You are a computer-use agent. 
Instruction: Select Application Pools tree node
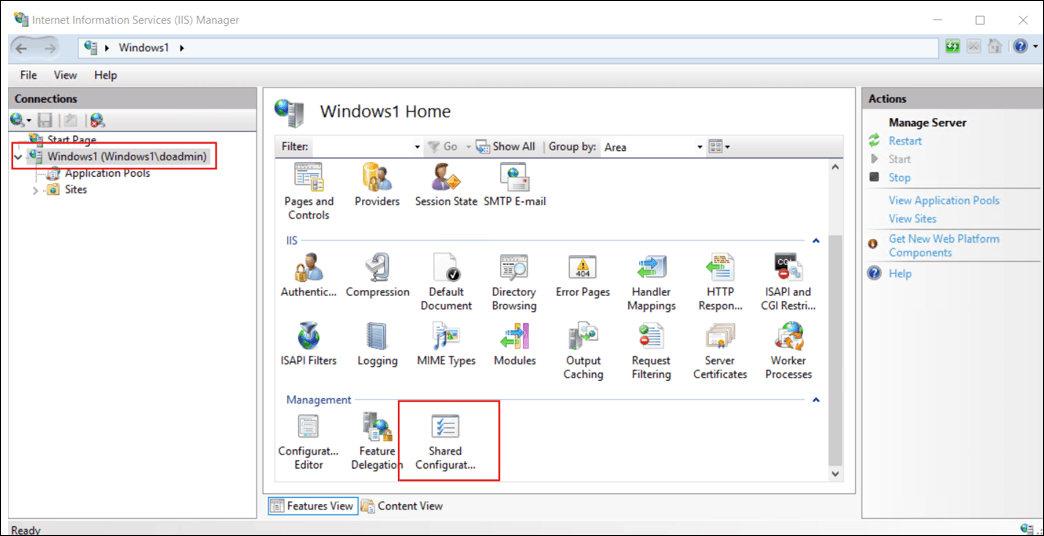(107, 173)
